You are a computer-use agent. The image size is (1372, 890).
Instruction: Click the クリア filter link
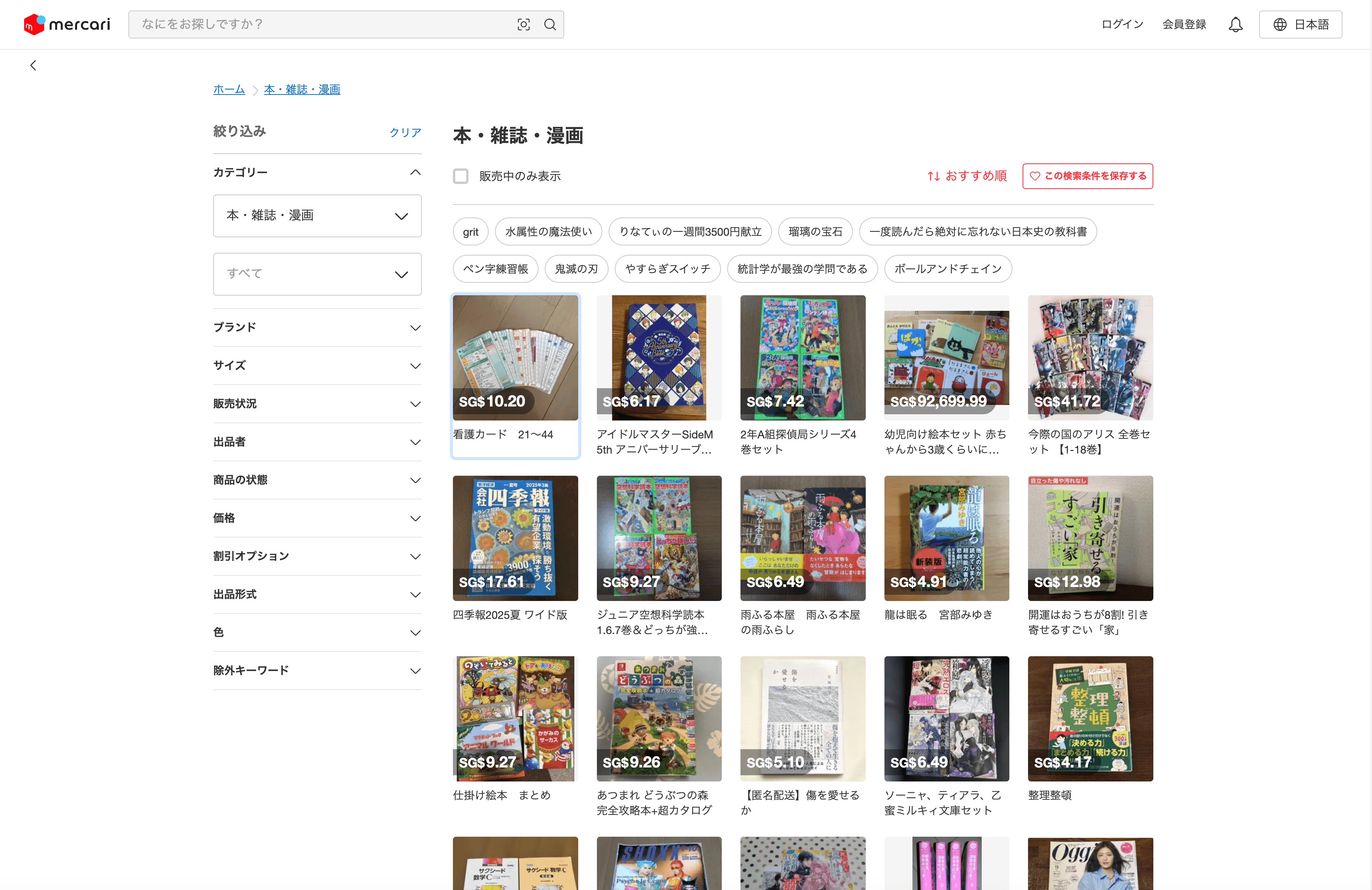(x=405, y=132)
